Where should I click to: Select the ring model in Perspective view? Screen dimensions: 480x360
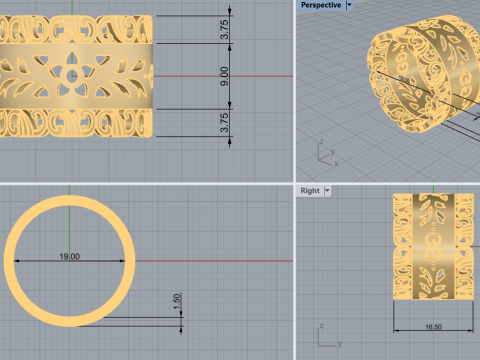(423, 73)
